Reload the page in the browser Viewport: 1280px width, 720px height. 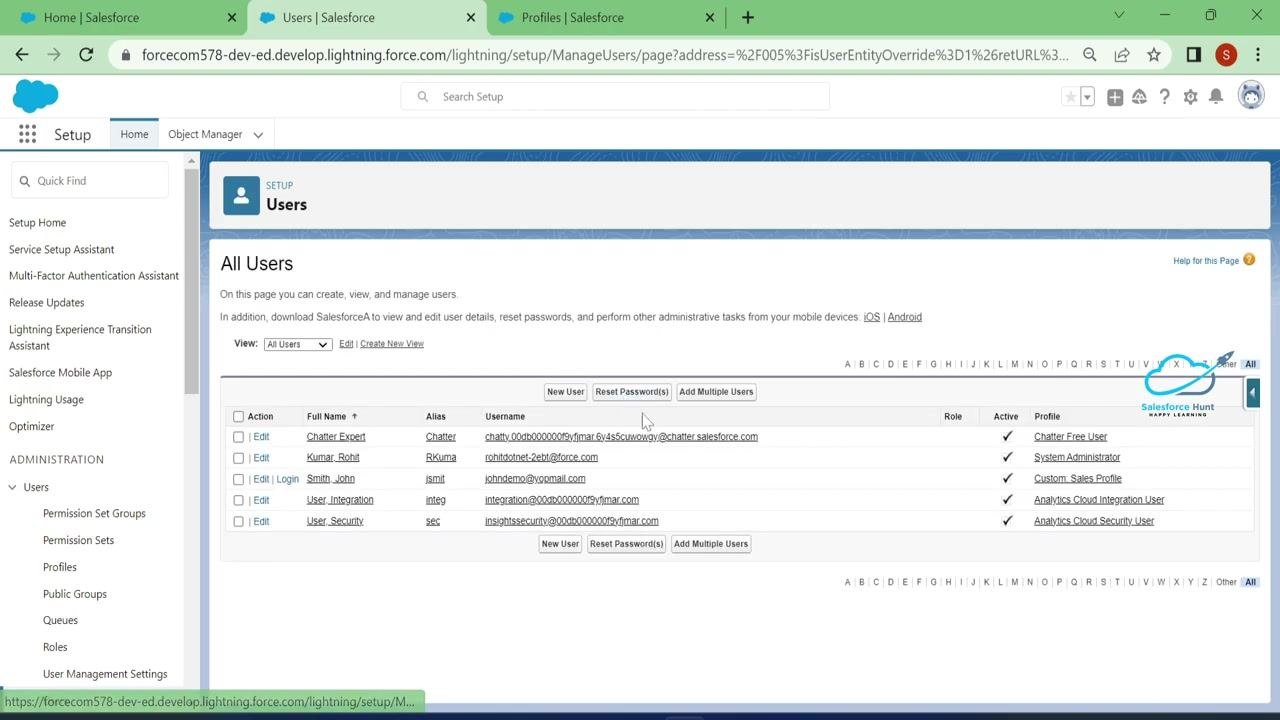(86, 55)
